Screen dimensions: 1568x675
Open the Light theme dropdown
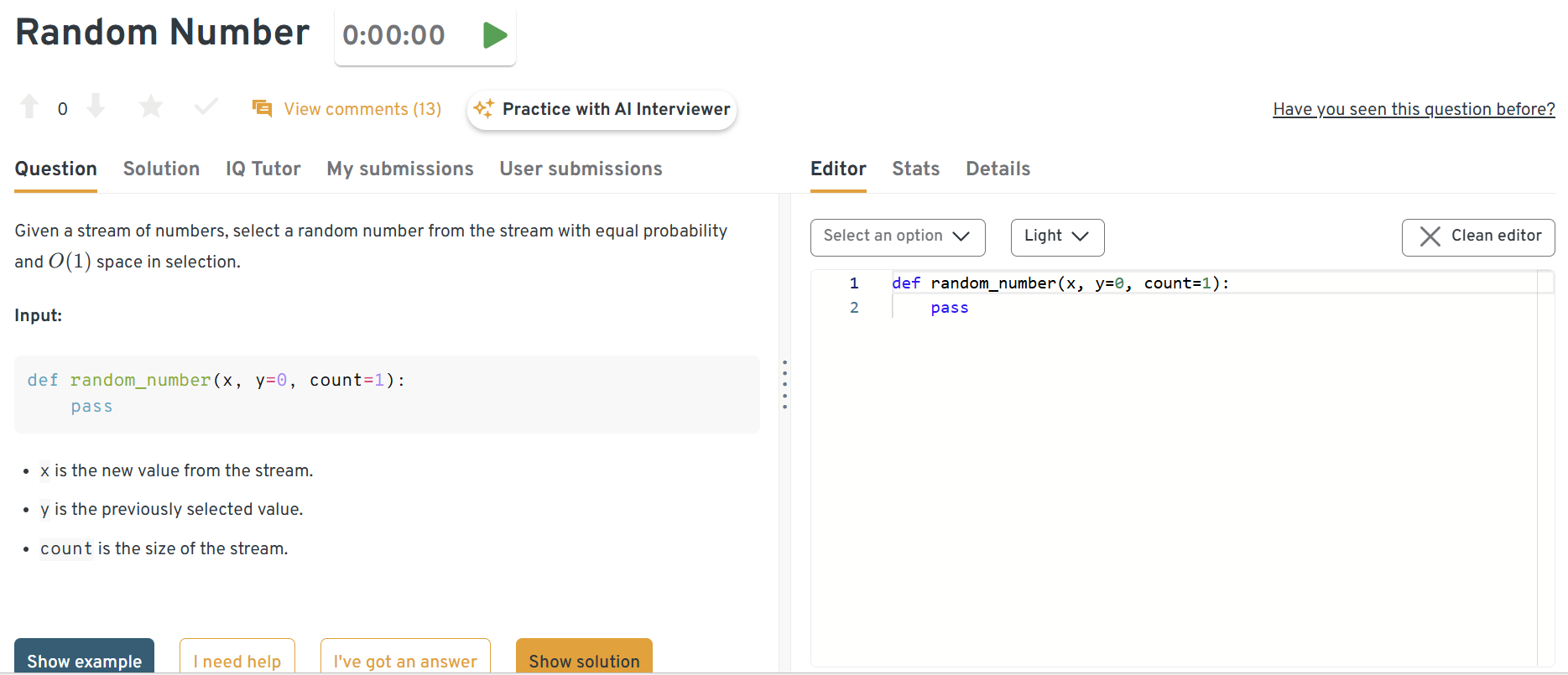point(1057,237)
